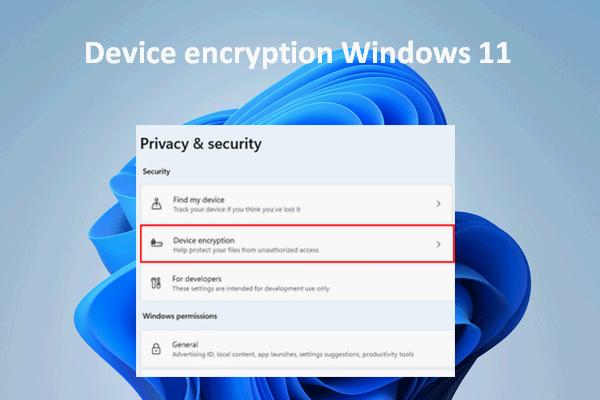600x400 pixels.
Task: Click the partially visible item below General
Action: point(298,373)
